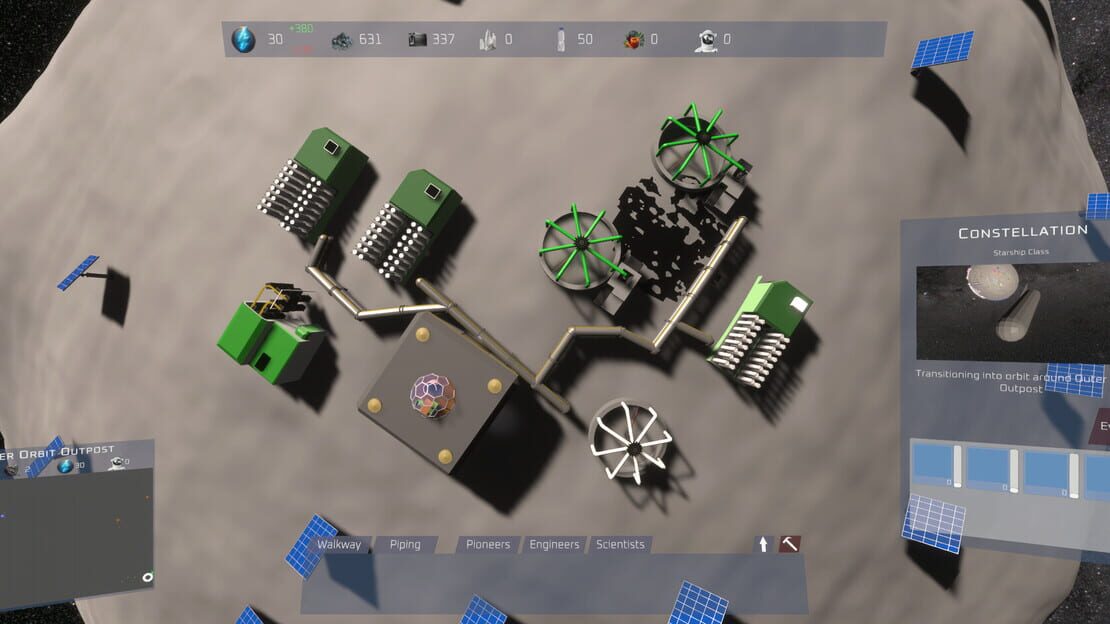This screenshot has width=1110, height=624.
Task: Click the water count value 50
Action: click(585, 40)
